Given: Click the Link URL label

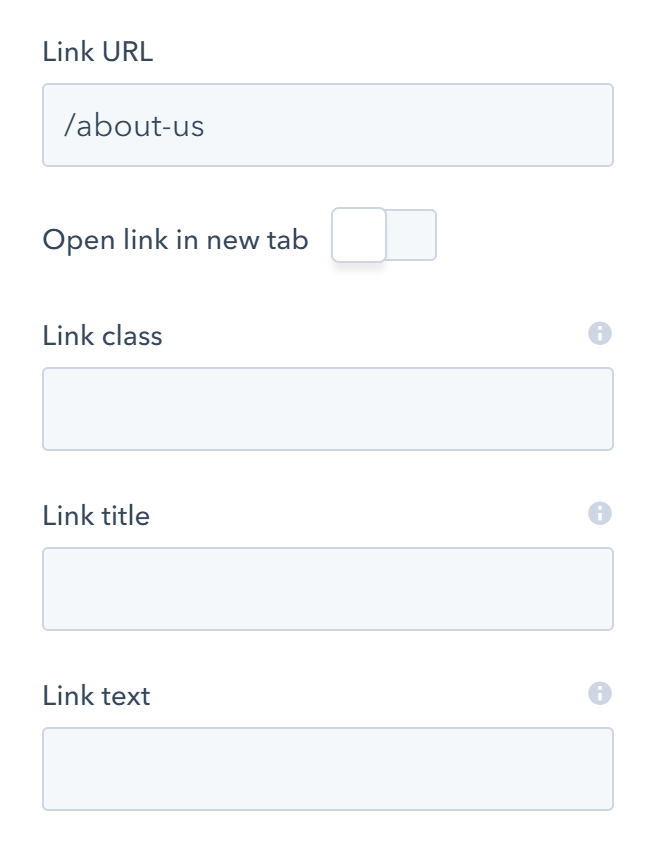Looking at the screenshot, I should tap(97, 51).
